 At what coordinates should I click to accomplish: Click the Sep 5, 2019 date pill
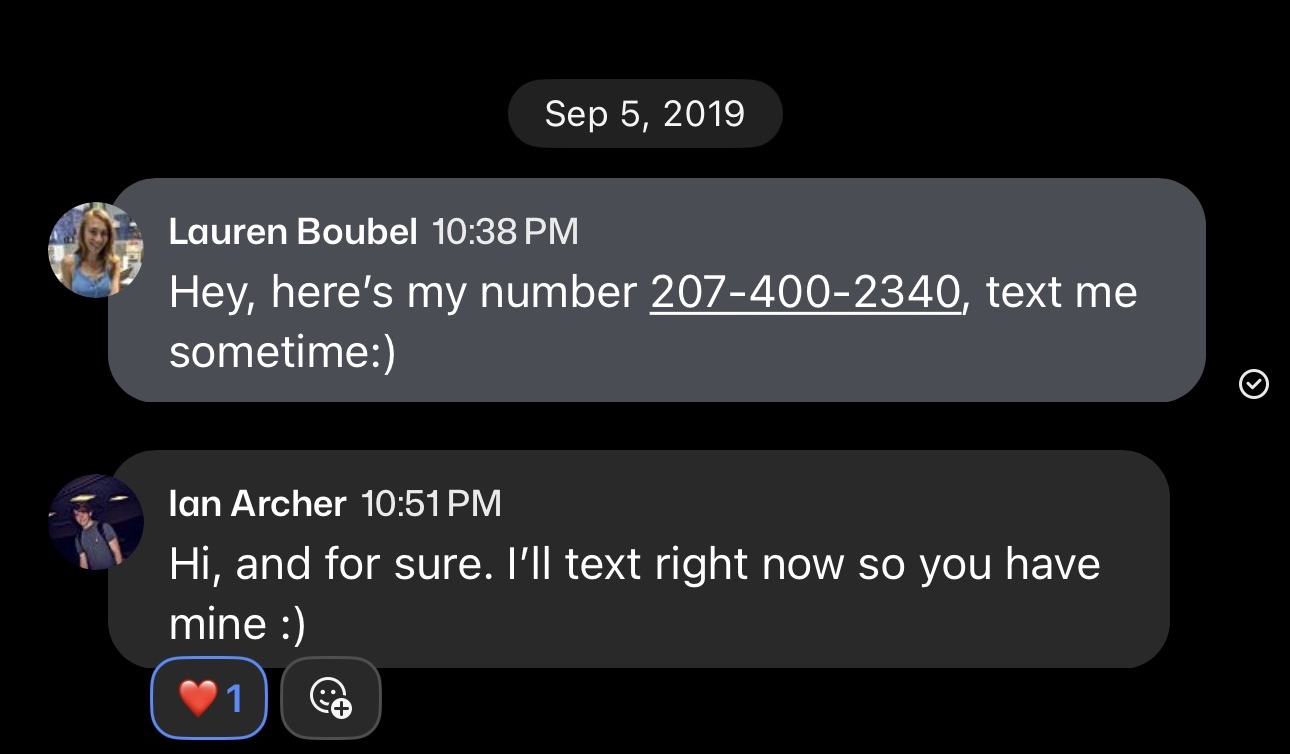(645, 114)
